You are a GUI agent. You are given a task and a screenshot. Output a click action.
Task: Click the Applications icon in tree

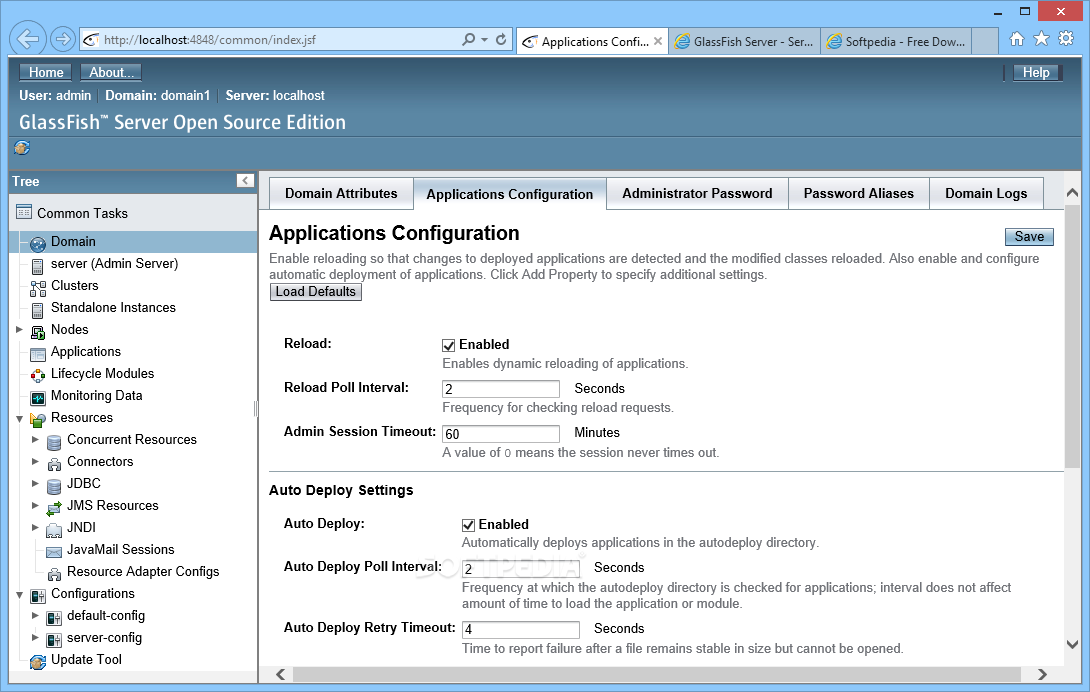click(38, 353)
